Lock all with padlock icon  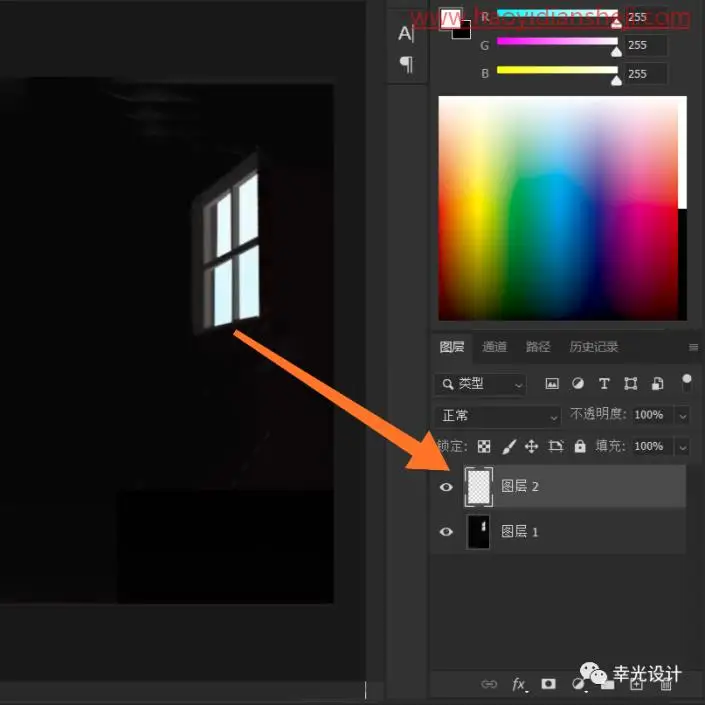click(580, 446)
